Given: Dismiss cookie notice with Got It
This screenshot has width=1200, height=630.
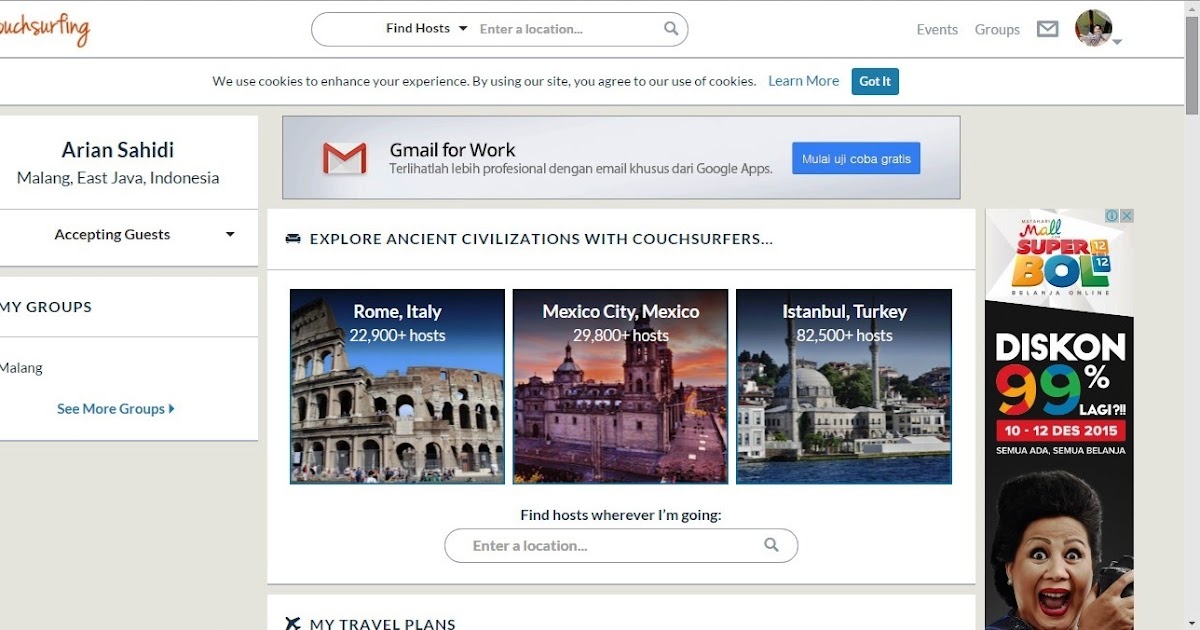Looking at the screenshot, I should coord(875,81).
